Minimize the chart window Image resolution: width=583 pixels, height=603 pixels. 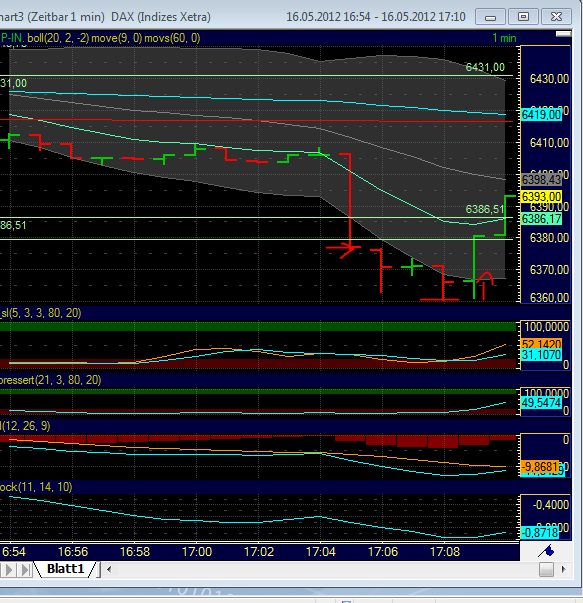click(490, 17)
